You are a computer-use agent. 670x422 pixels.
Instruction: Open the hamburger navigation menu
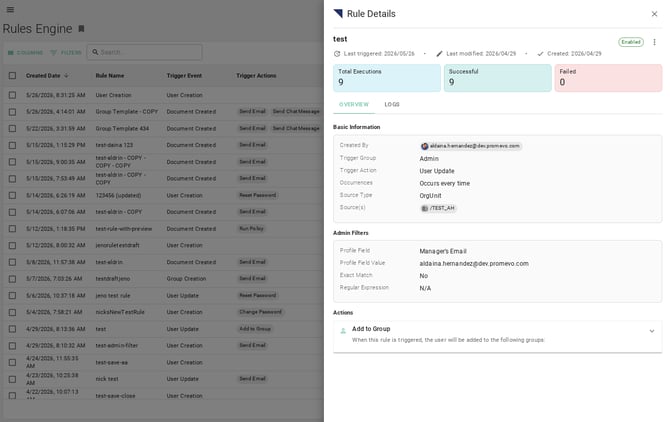click(10, 9)
